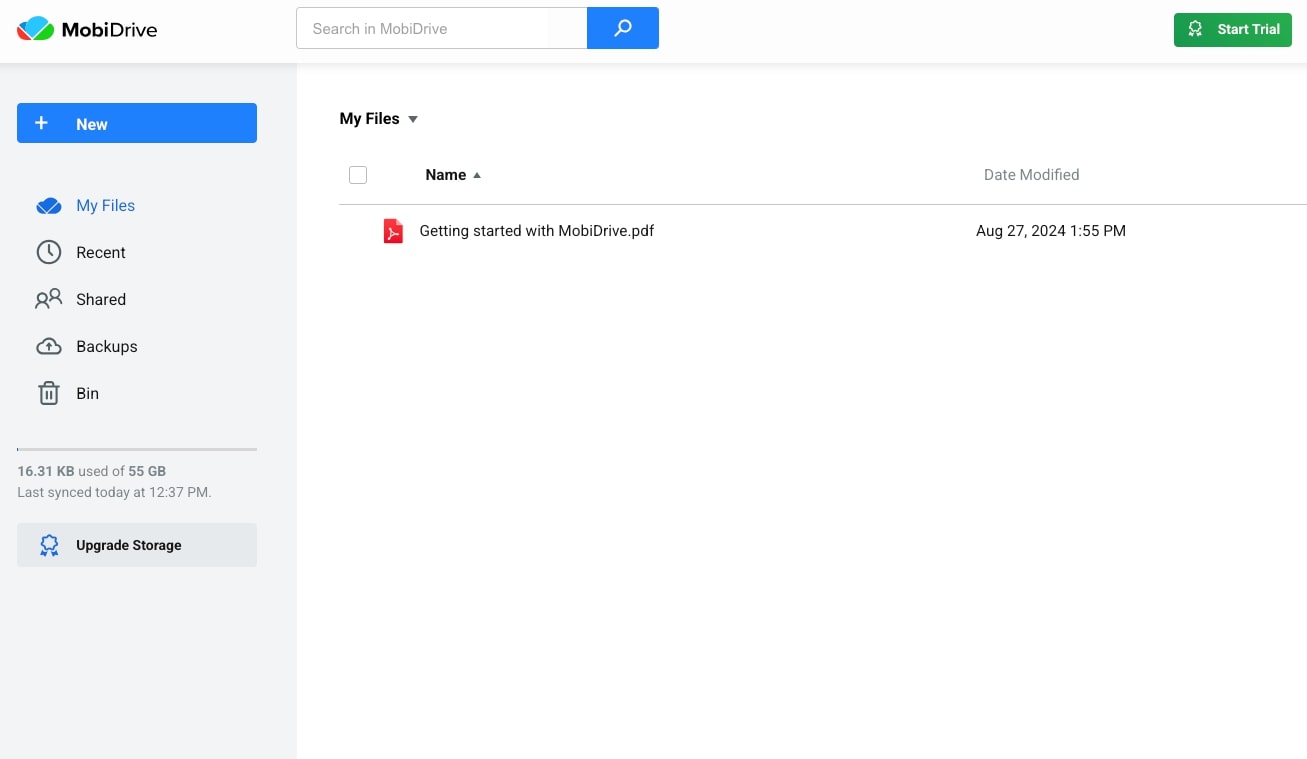Click the plus icon on New button
Viewport: 1307px width, 759px height.
click(41, 123)
